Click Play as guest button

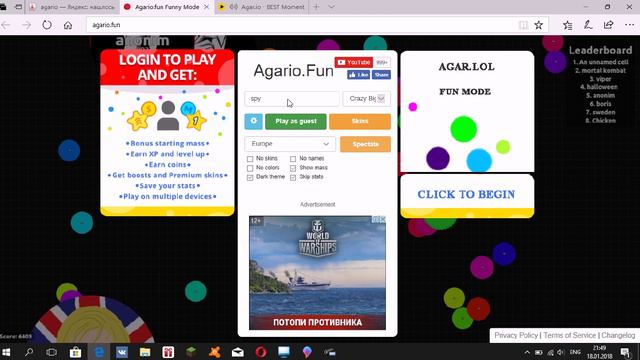point(296,121)
